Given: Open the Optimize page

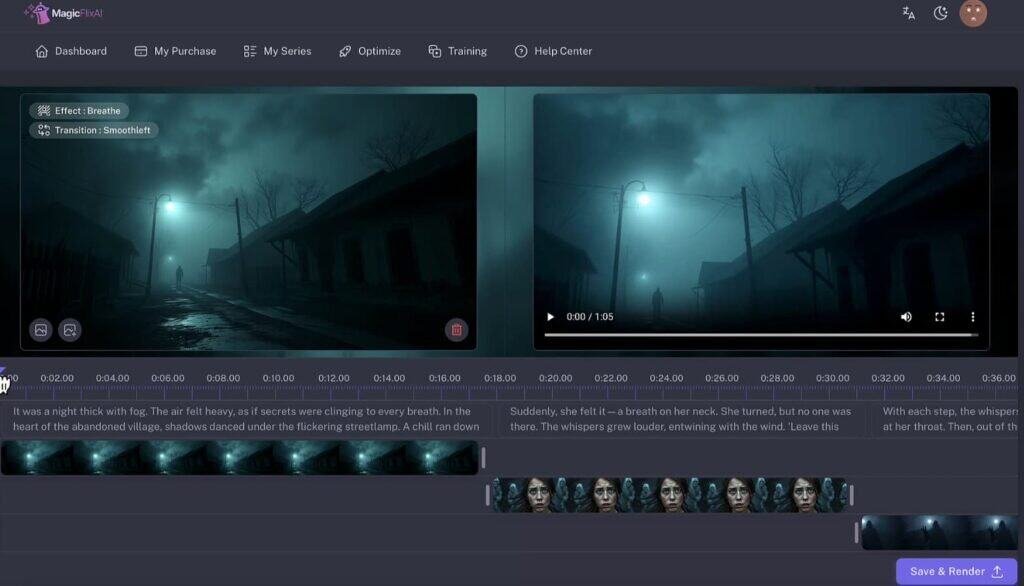Looking at the screenshot, I should (x=370, y=50).
